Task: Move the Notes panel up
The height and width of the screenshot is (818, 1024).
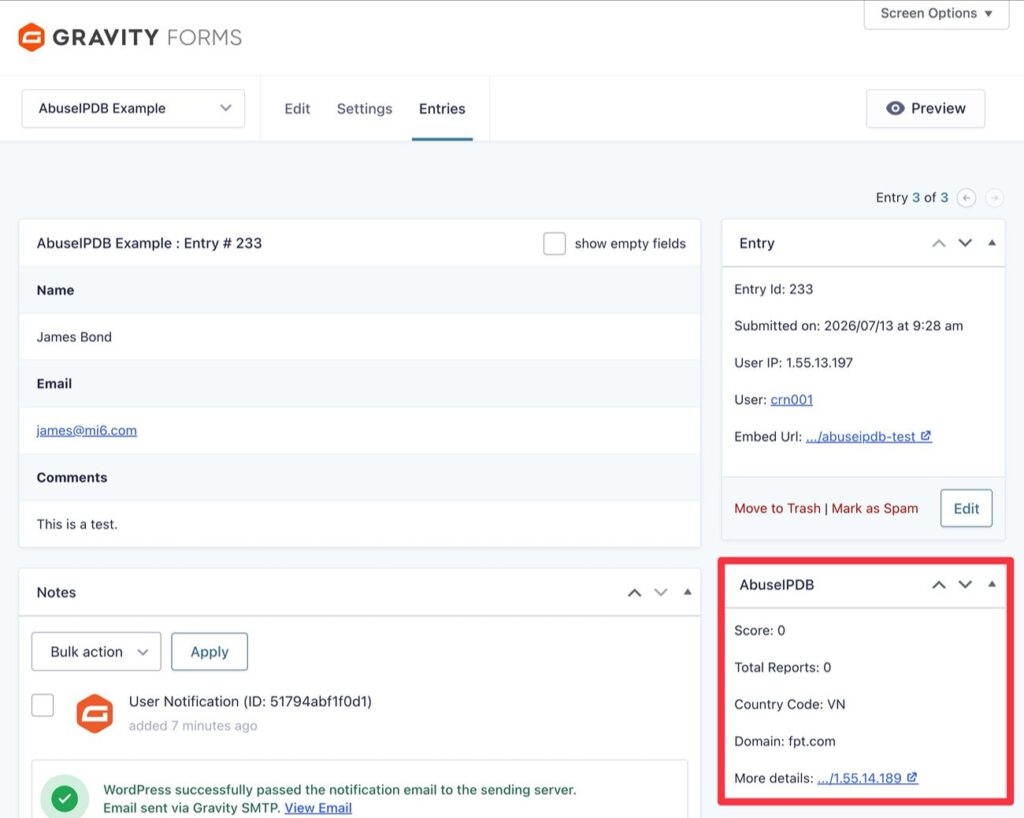Action: pyautogui.click(x=634, y=593)
